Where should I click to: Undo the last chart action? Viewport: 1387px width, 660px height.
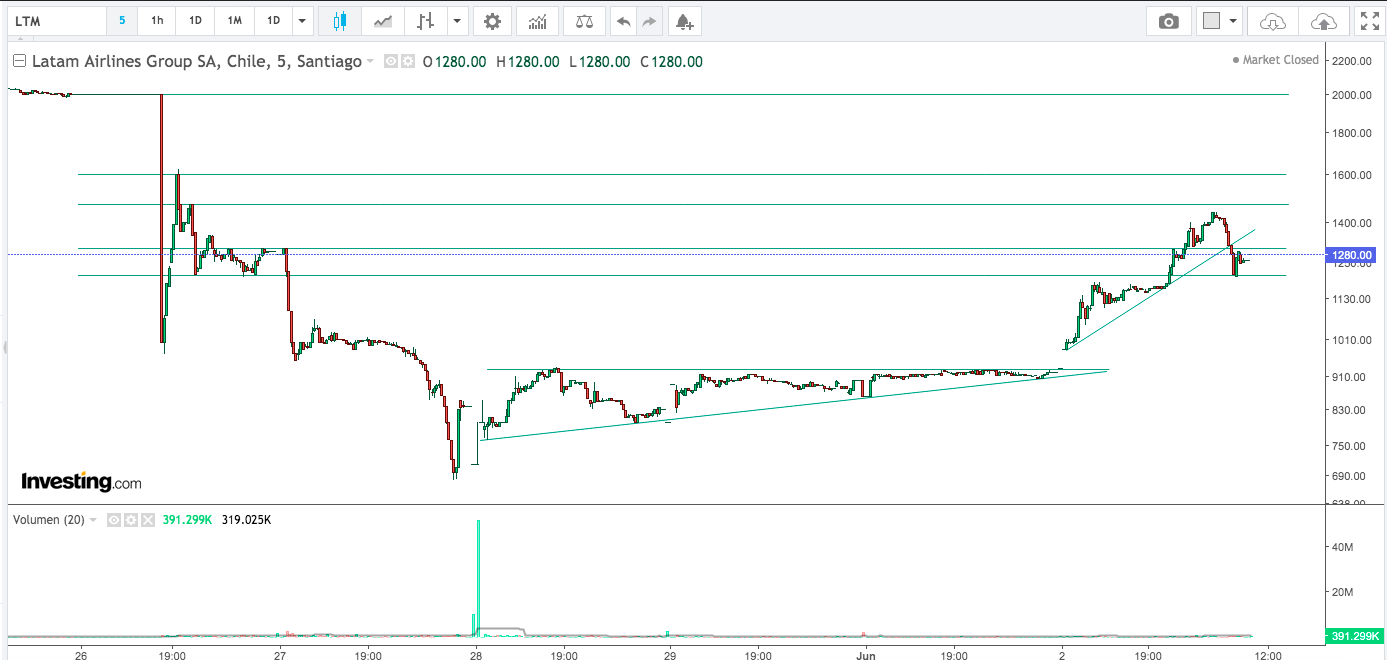(x=624, y=21)
